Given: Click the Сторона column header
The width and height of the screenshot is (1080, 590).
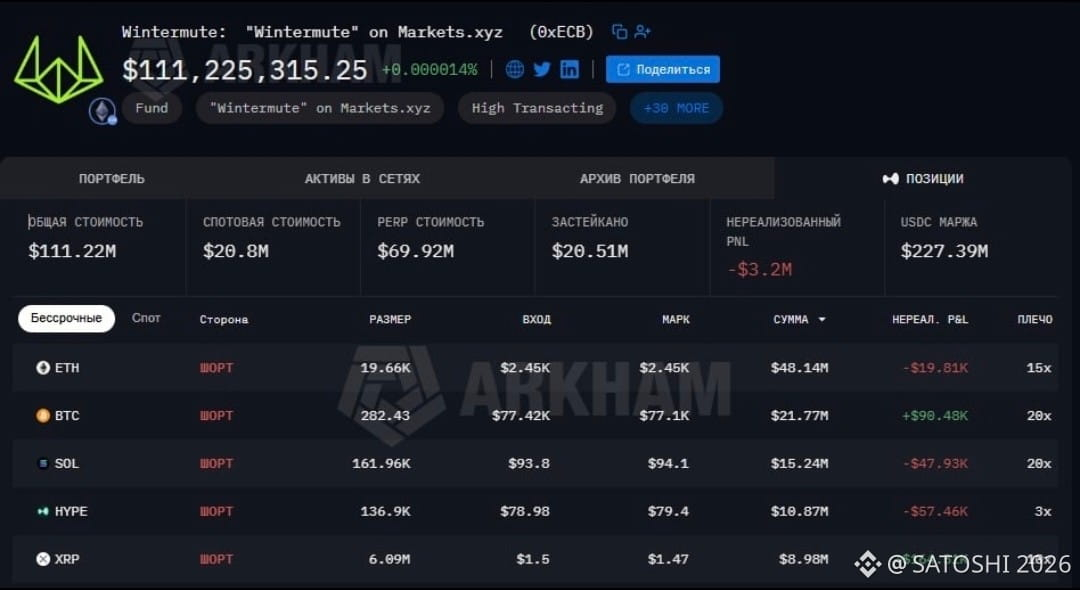Looking at the screenshot, I should click(224, 319).
